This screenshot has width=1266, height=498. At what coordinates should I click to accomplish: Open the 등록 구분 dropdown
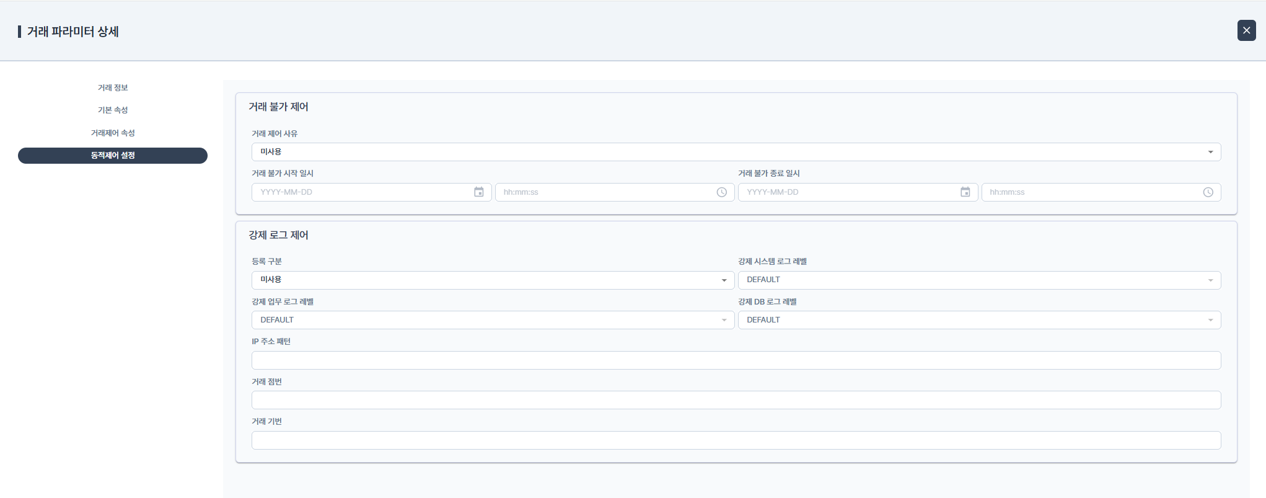[x=493, y=280]
